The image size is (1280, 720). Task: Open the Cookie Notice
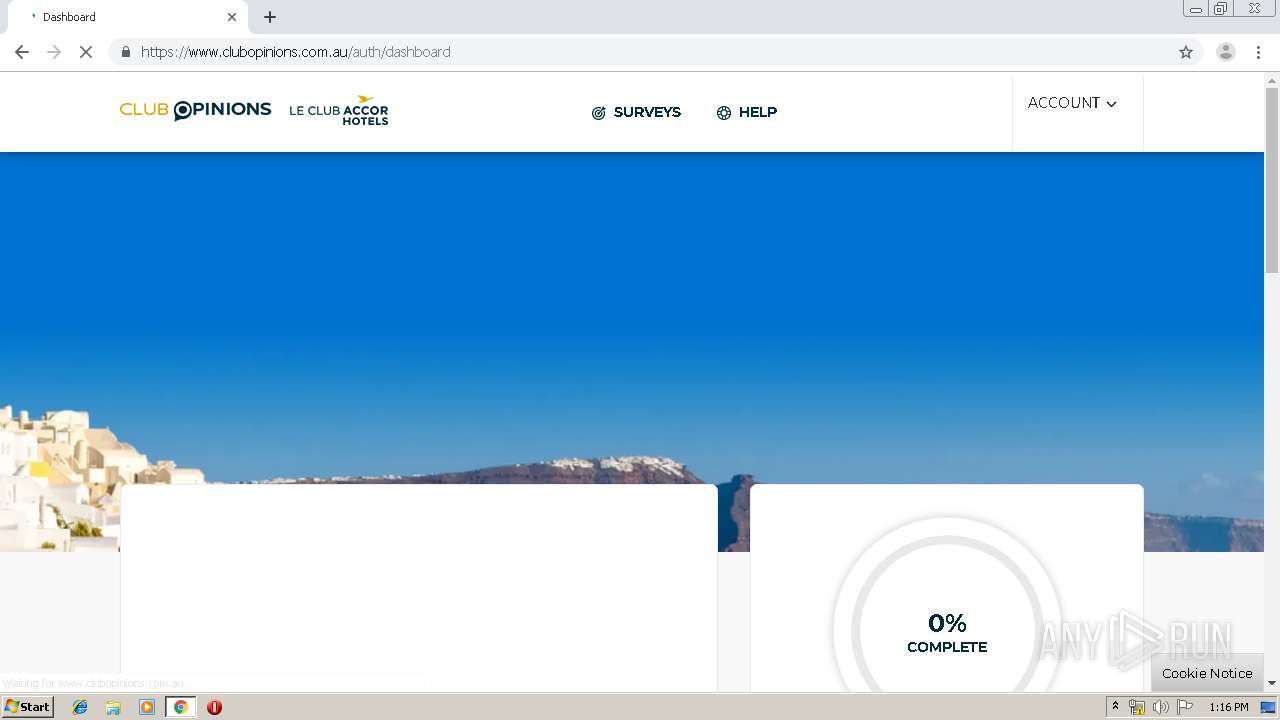(x=1207, y=673)
